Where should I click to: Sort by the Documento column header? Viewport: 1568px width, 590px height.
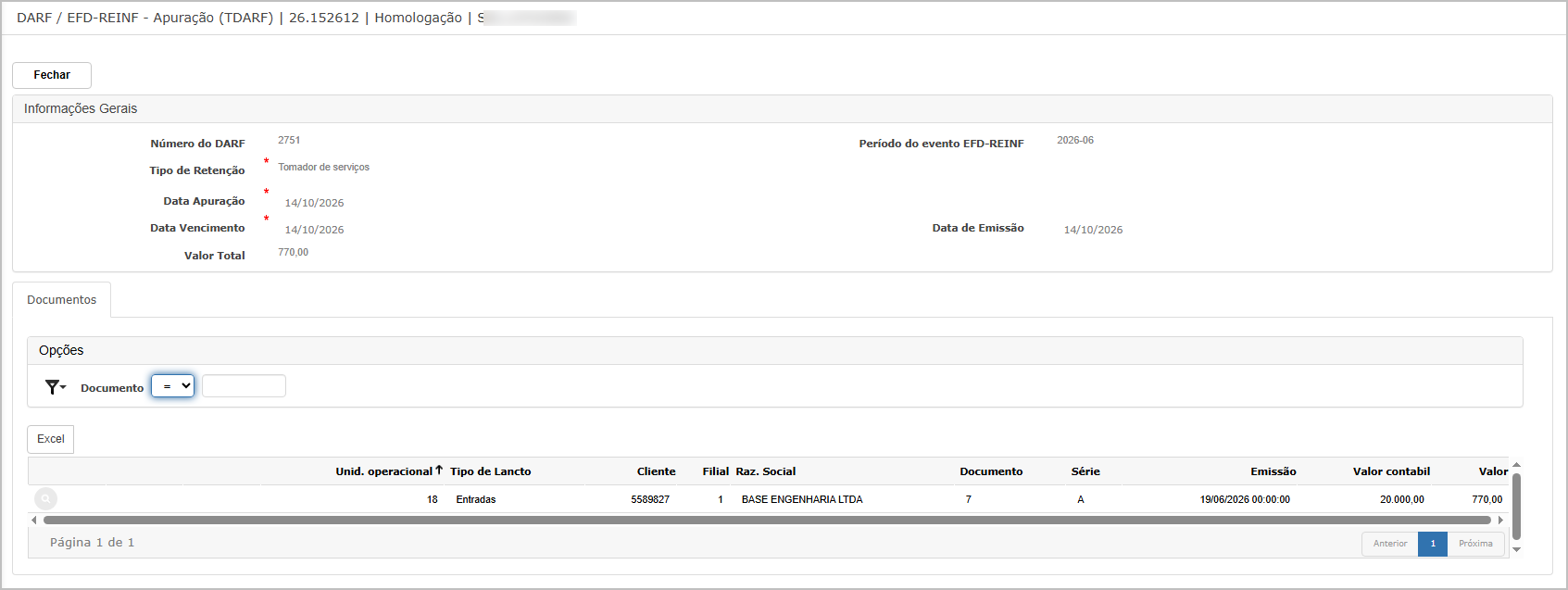(991, 471)
